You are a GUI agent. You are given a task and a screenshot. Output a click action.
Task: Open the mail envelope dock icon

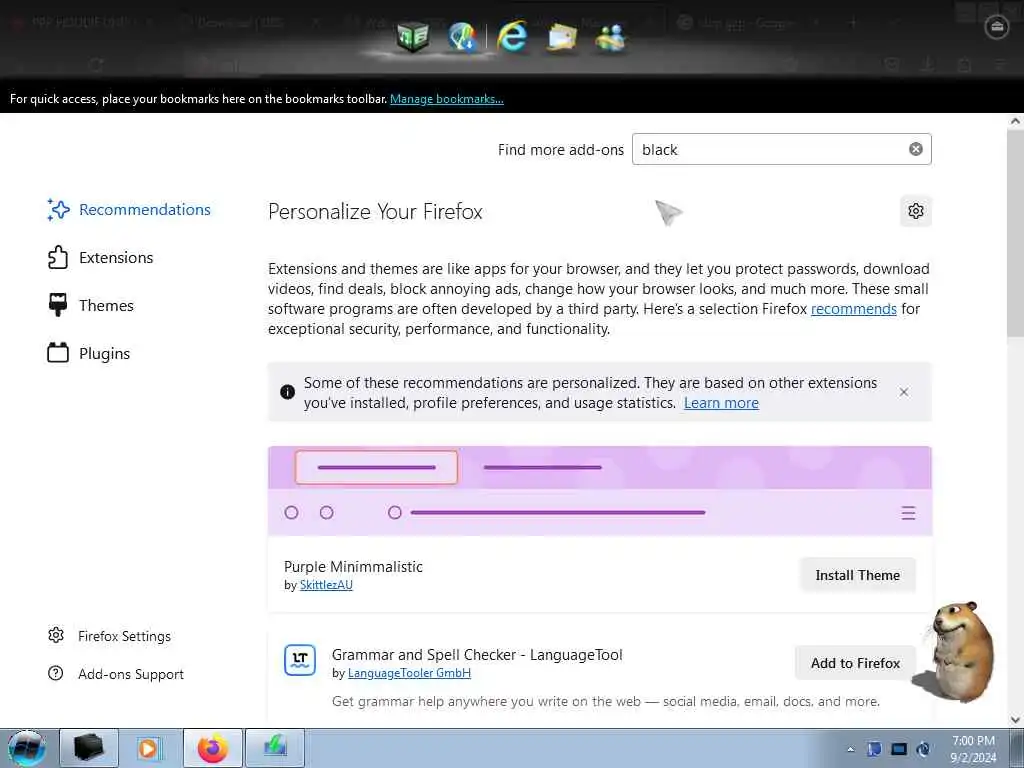click(x=562, y=37)
